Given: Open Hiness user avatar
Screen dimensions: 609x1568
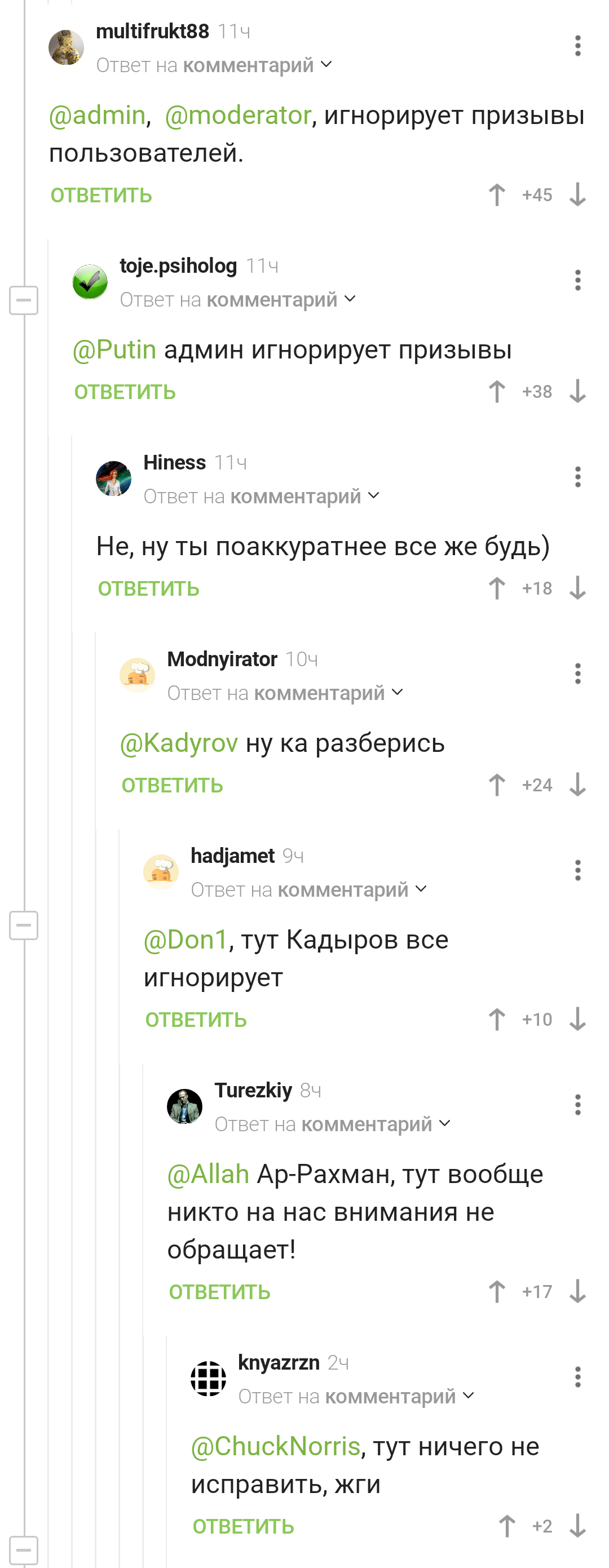Looking at the screenshot, I should [114, 479].
